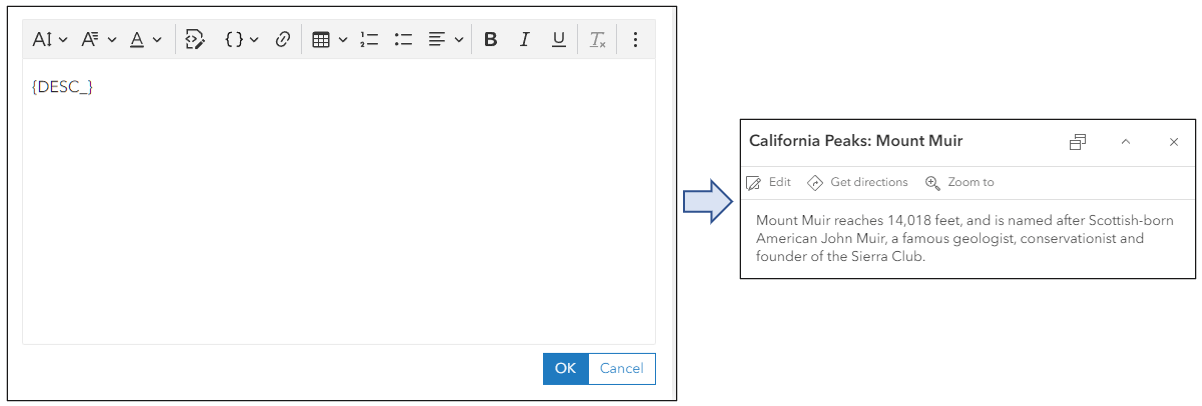The image size is (1202, 406).
Task: Open the font color picker
Action: (145, 40)
